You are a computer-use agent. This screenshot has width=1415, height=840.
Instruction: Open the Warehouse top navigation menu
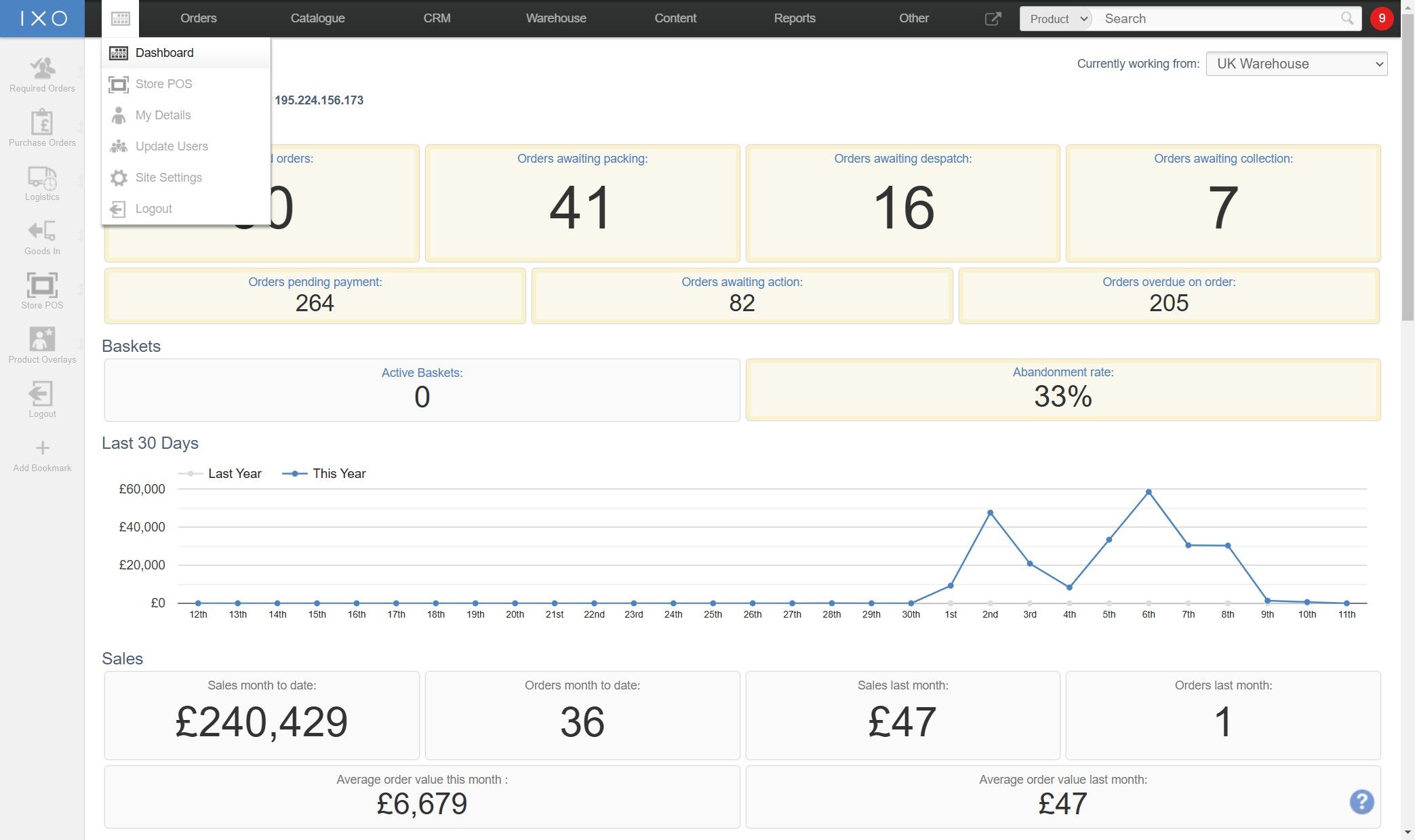click(x=556, y=18)
